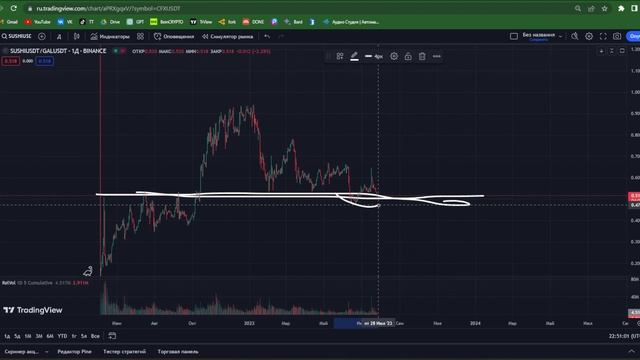640x360 pixels.
Task: Click the RelVol indicator legend
Action: pyautogui.click(x=45, y=282)
